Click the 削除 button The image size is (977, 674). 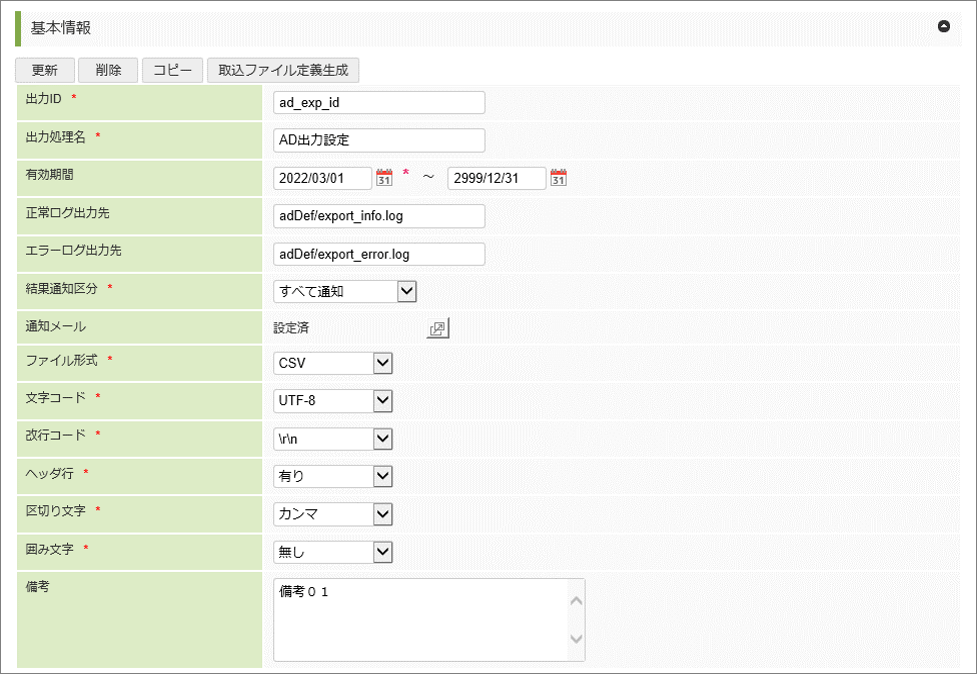pos(108,70)
